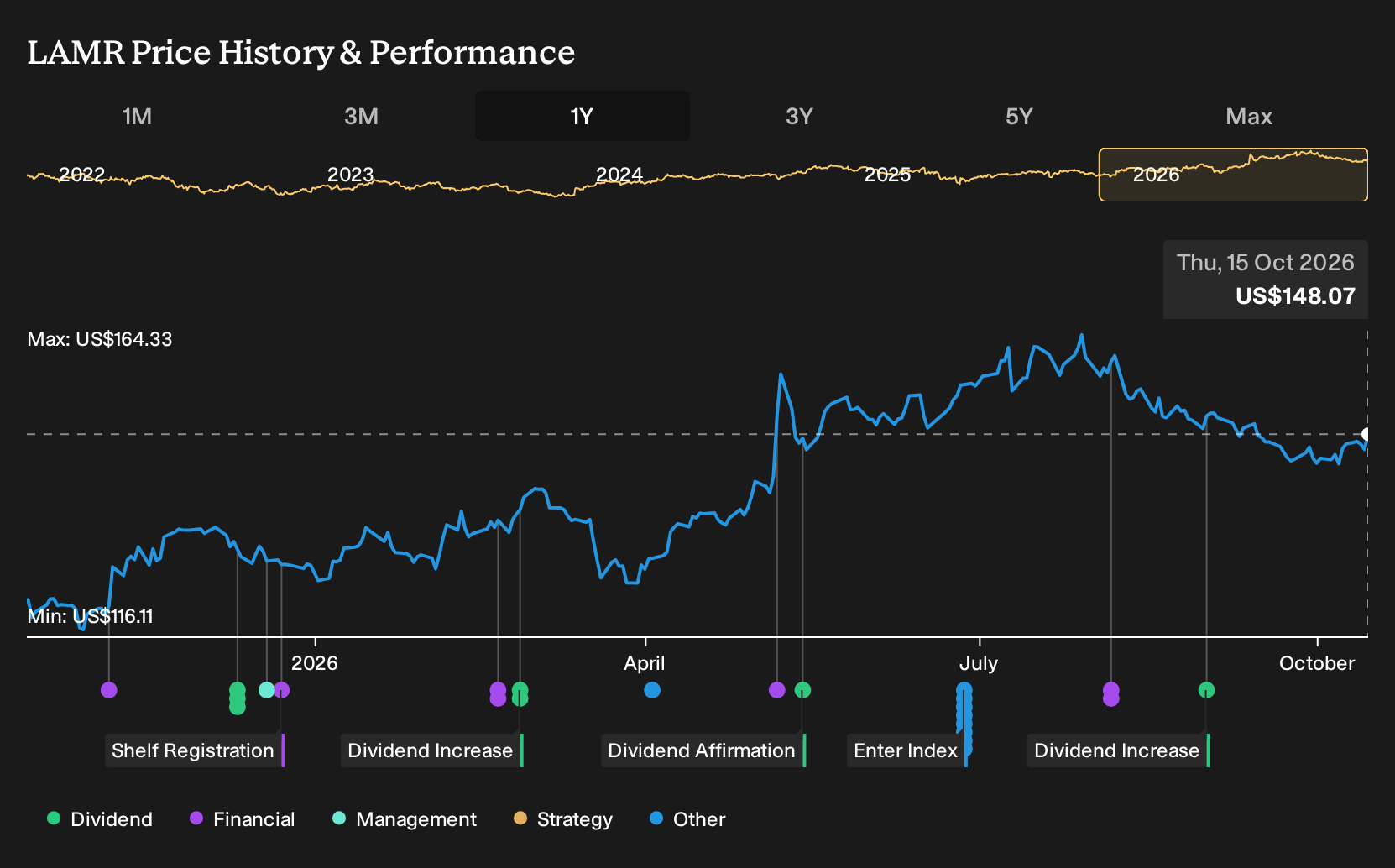Choose the Max time range
The image size is (1395, 868).
[1249, 116]
